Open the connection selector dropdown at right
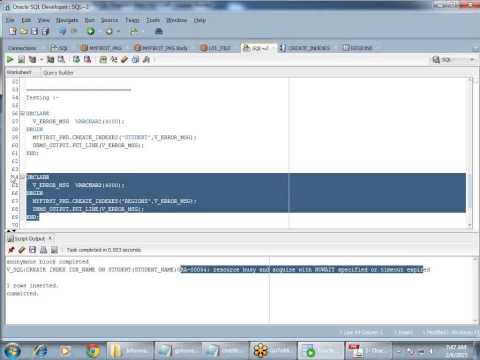This screenshot has width=480, height=360. (x=472, y=60)
